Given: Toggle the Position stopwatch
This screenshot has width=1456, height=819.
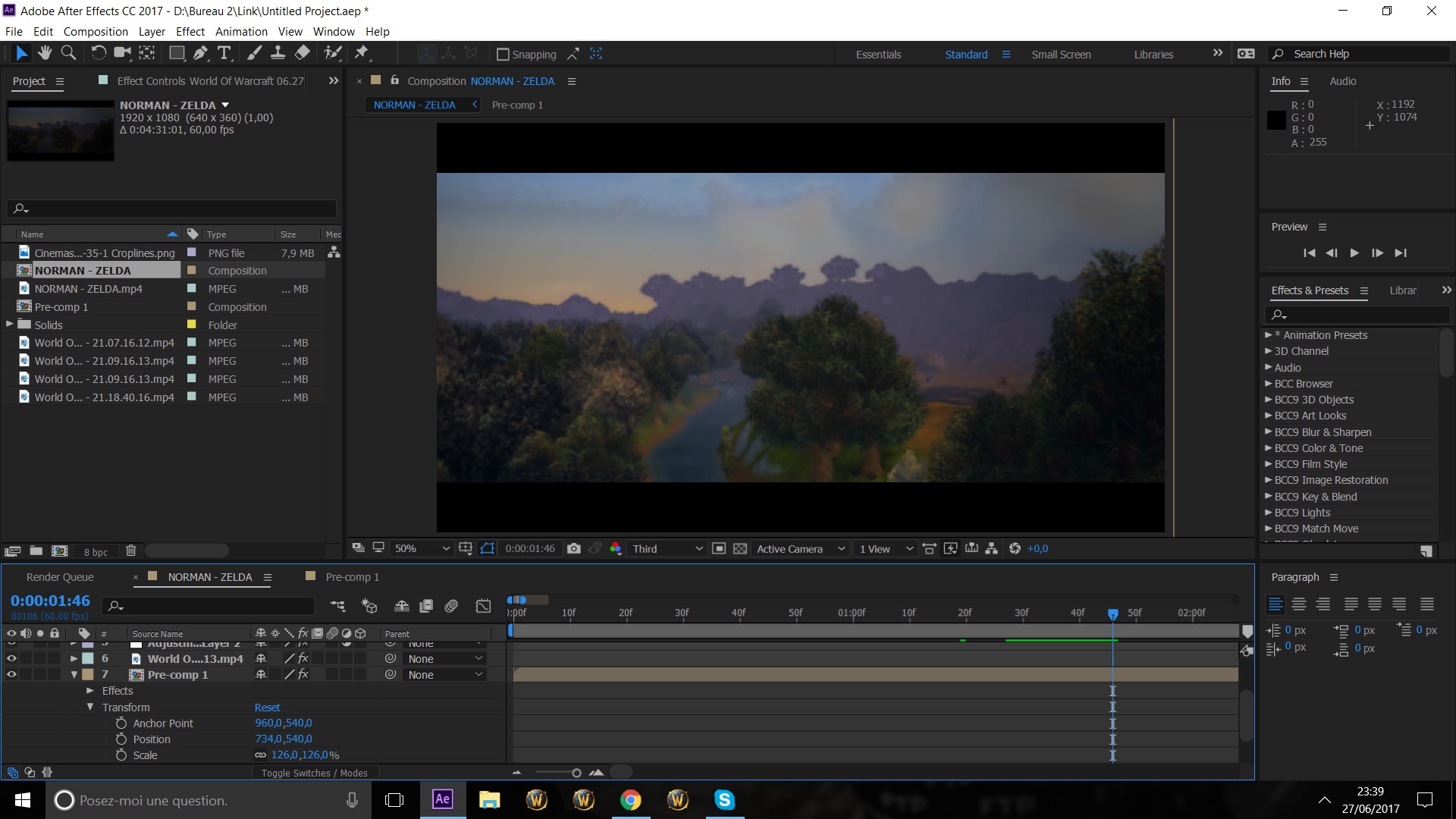Looking at the screenshot, I should [x=121, y=739].
